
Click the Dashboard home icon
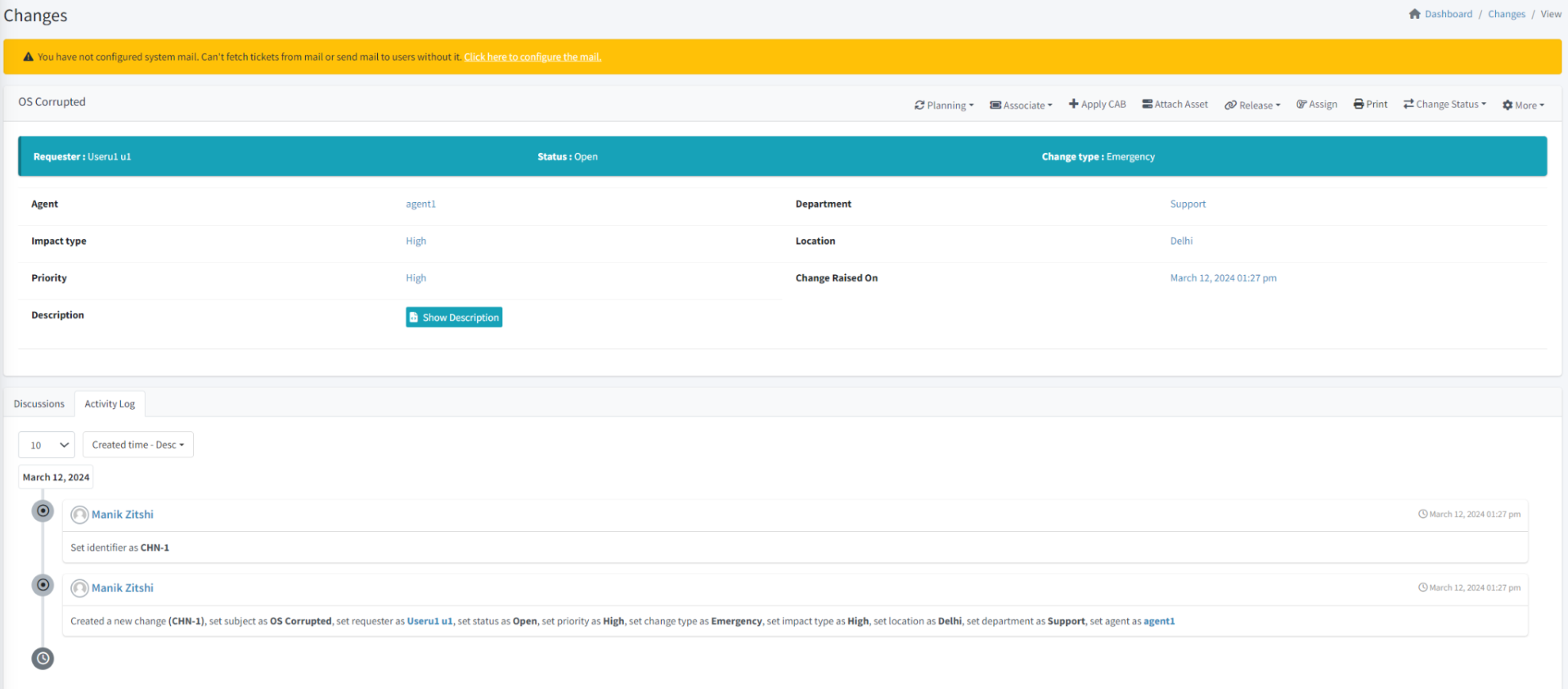[x=1414, y=14]
